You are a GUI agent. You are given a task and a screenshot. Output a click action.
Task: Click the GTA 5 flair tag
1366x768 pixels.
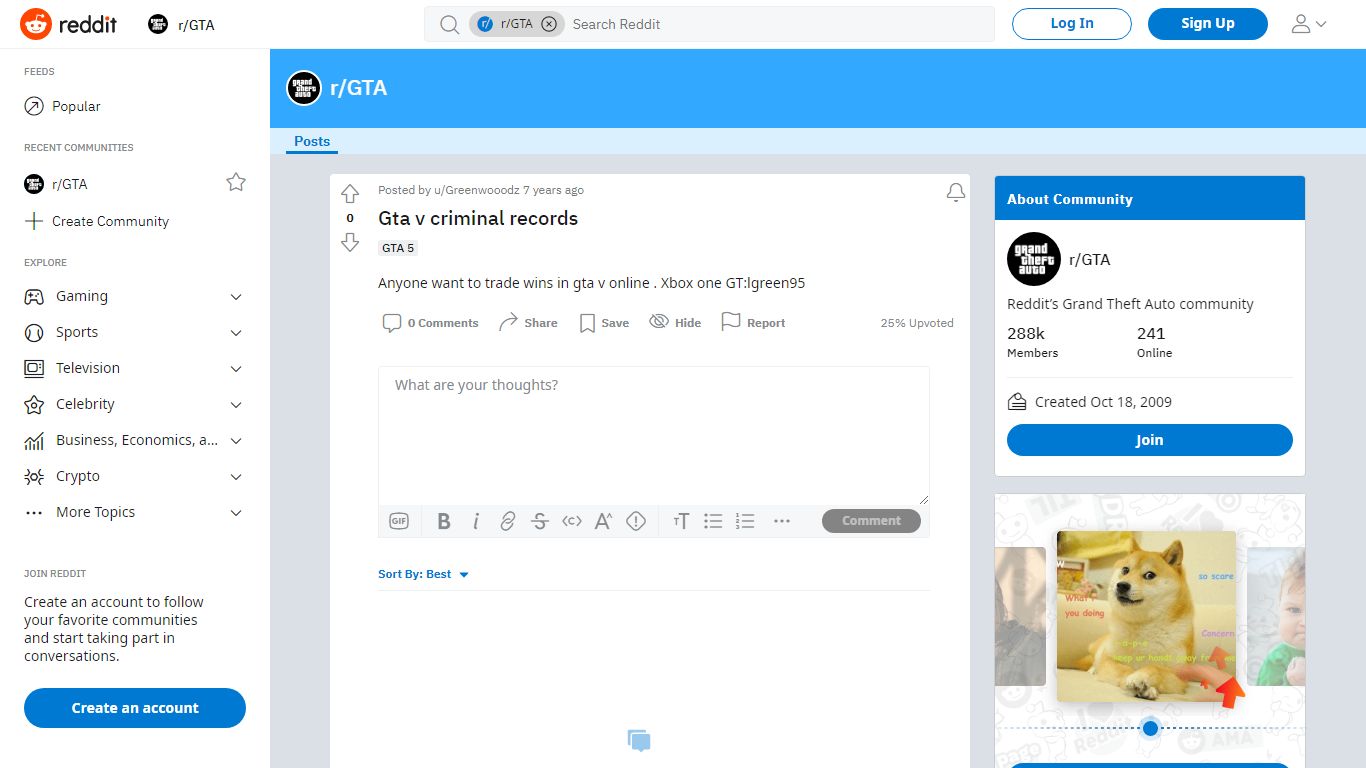(397, 248)
